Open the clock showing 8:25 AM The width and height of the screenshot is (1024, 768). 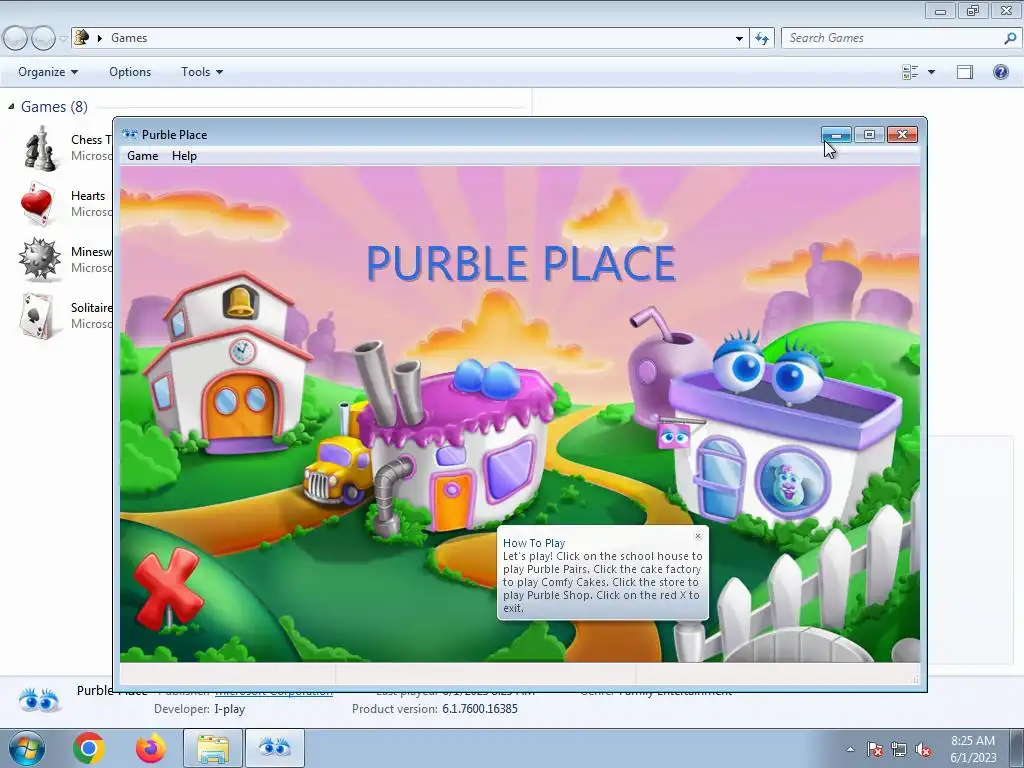click(973, 749)
